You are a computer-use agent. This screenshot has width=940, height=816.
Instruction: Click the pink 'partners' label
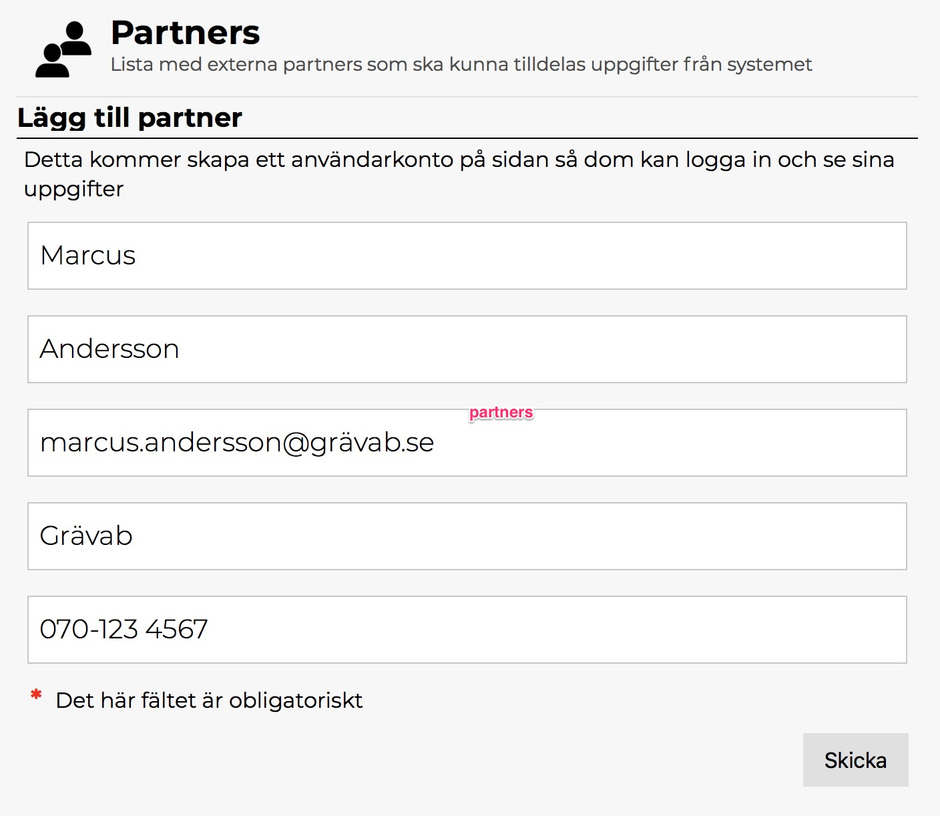[x=501, y=412]
